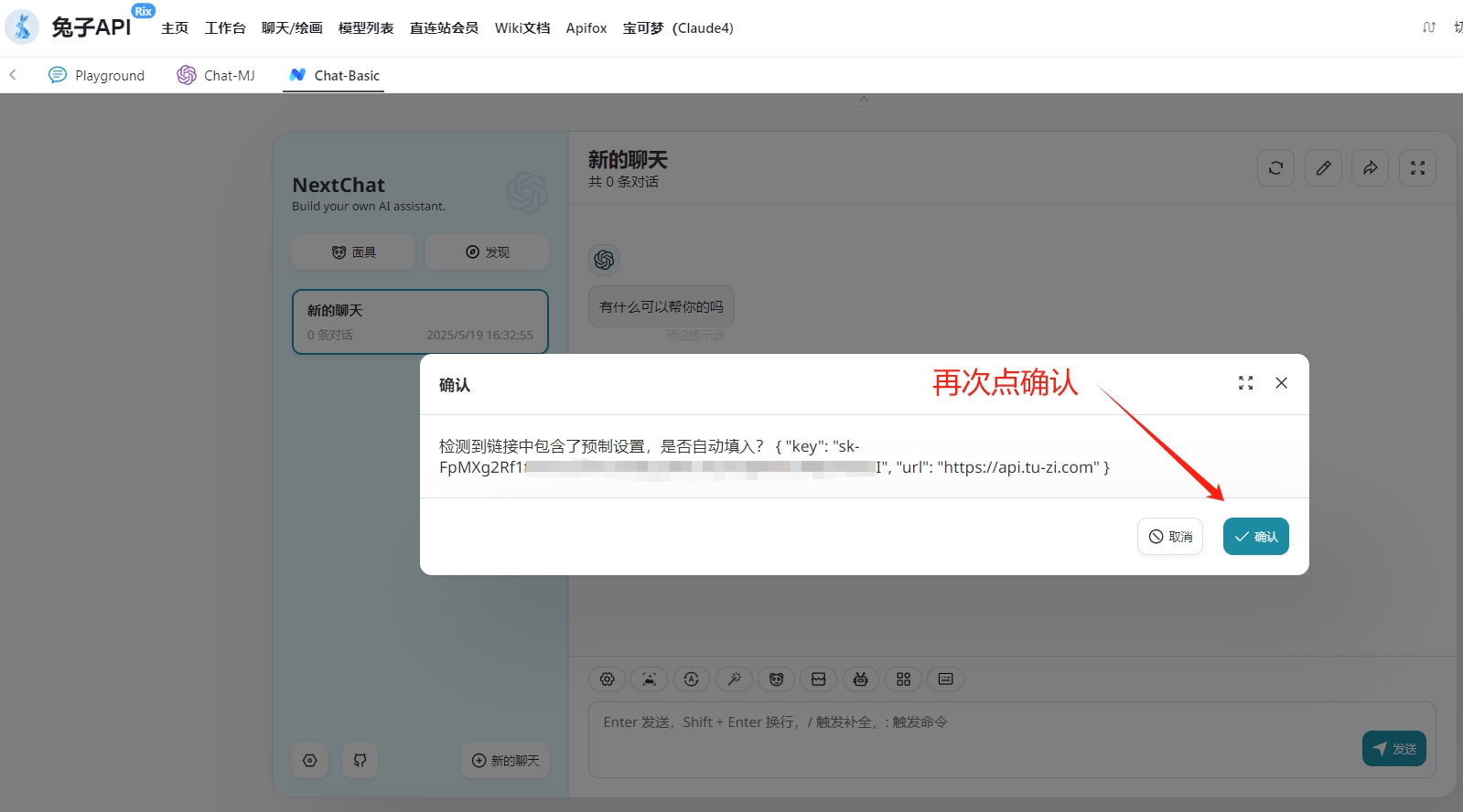Close the confirmation dialog with X
The height and width of the screenshot is (812, 1463).
tap(1281, 383)
